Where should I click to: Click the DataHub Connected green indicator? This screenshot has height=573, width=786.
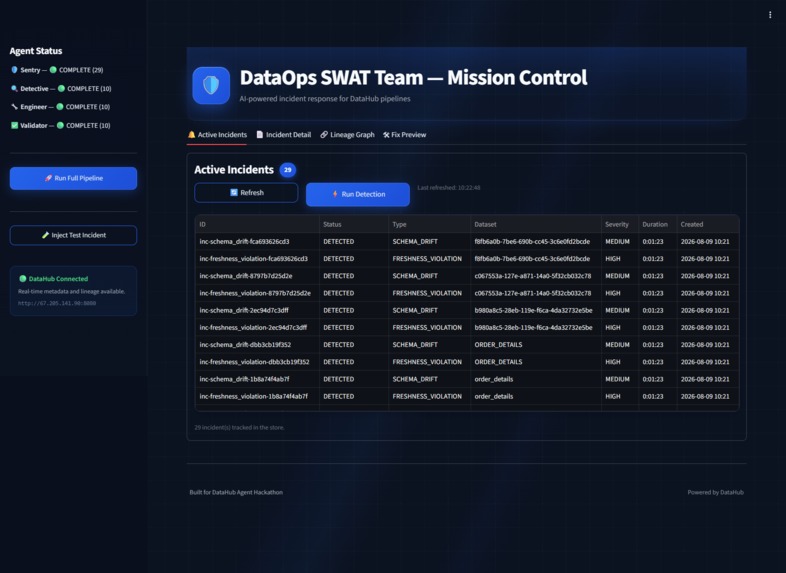click(x=23, y=279)
